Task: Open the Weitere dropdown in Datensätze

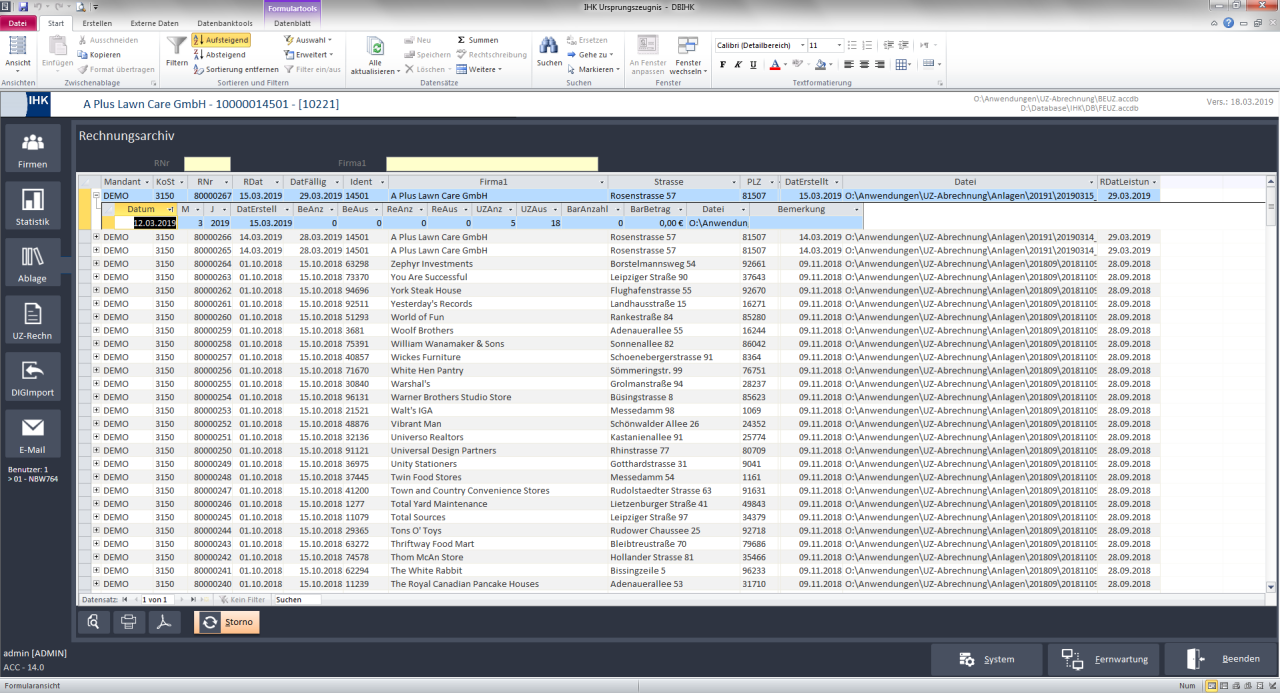Action: pyautogui.click(x=479, y=70)
